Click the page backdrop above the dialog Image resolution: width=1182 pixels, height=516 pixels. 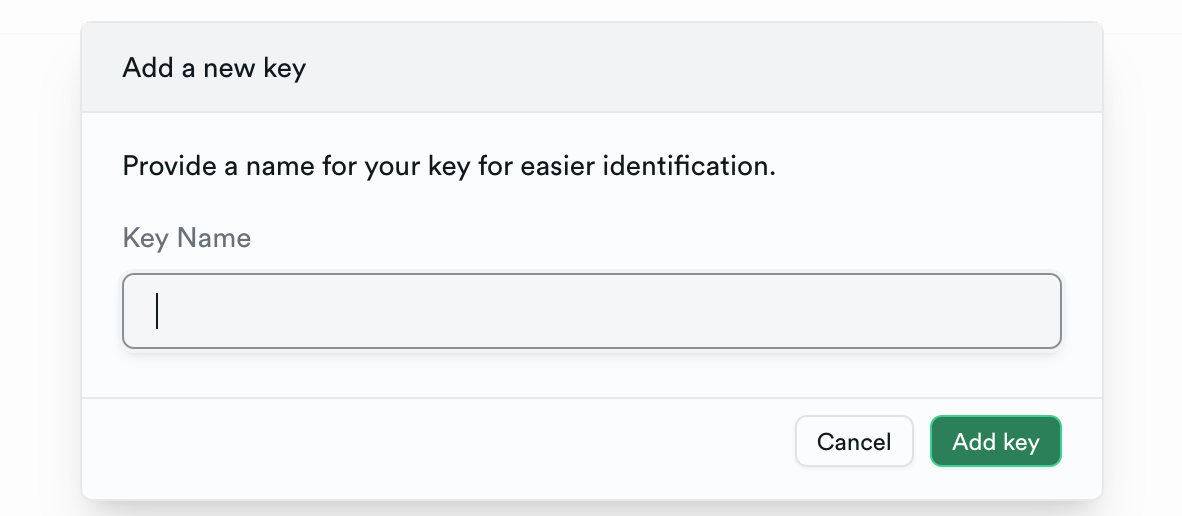coord(590,9)
